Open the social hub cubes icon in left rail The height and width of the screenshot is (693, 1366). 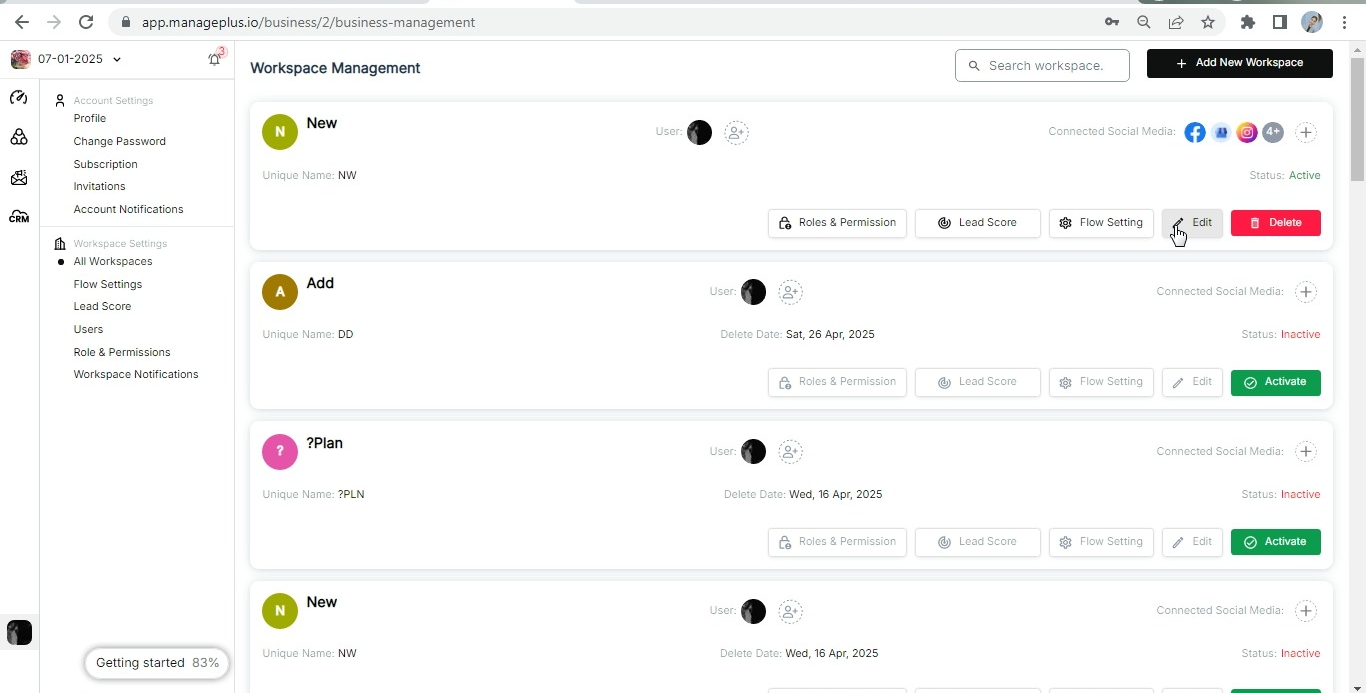click(x=19, y=137)
